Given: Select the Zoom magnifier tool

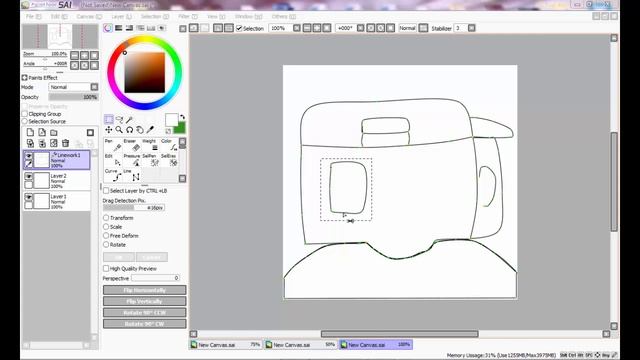Looking at the screenshot, I should click(119, 130).
